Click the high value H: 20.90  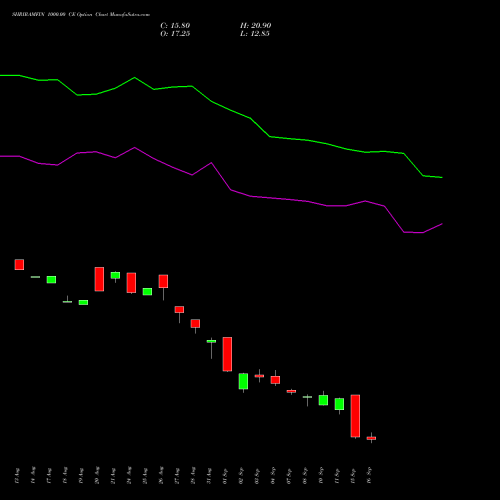pos(256,26)
